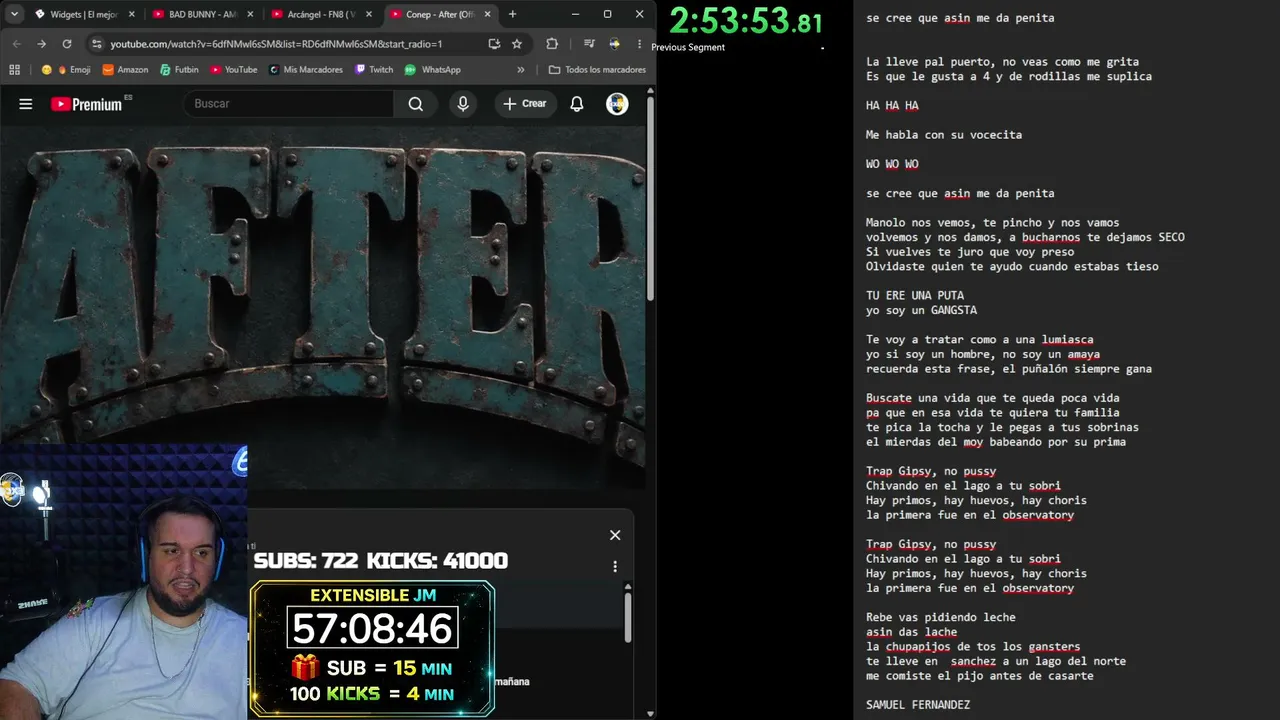Open YouTube notifications bell
The height and width of the screenshot is (720, 1280).
(577, 104)
